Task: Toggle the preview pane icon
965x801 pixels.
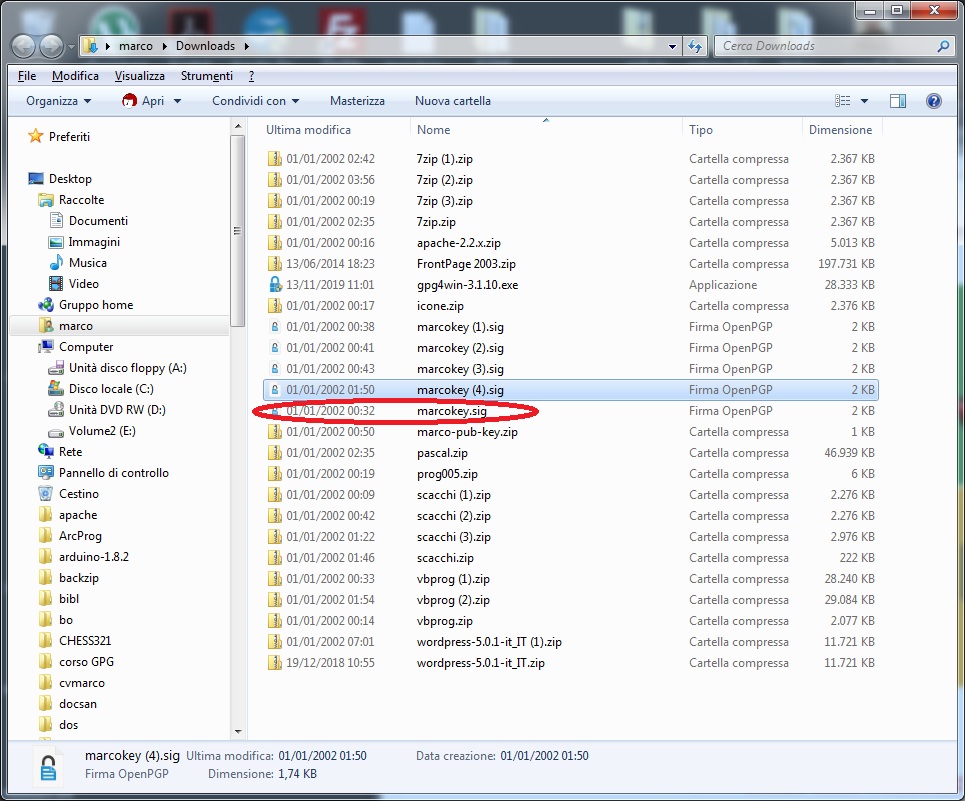Action: 897,101
